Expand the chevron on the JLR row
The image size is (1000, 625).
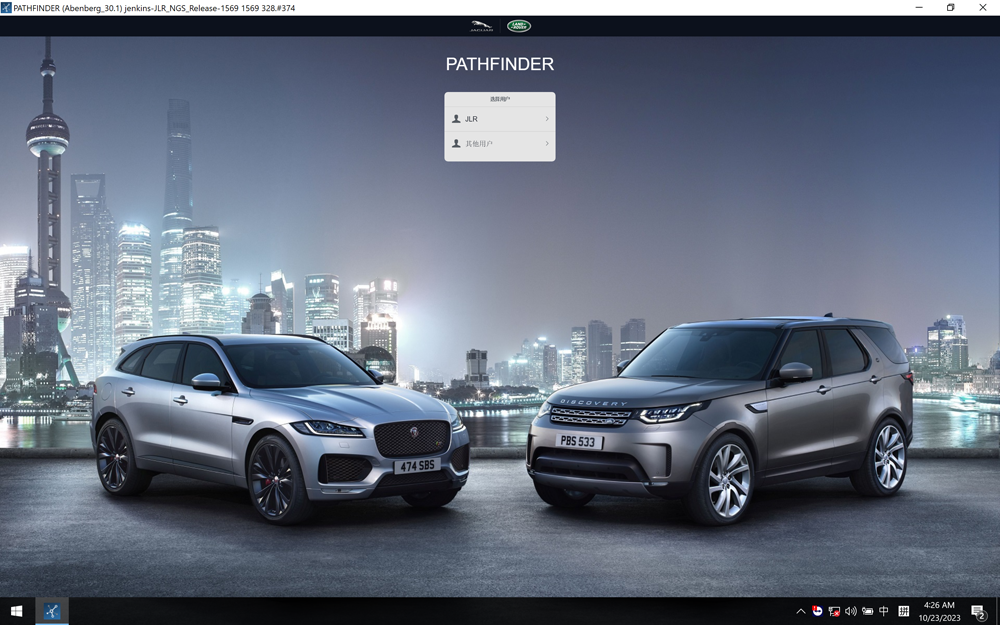pyautogui.click(x=547, y=119)
